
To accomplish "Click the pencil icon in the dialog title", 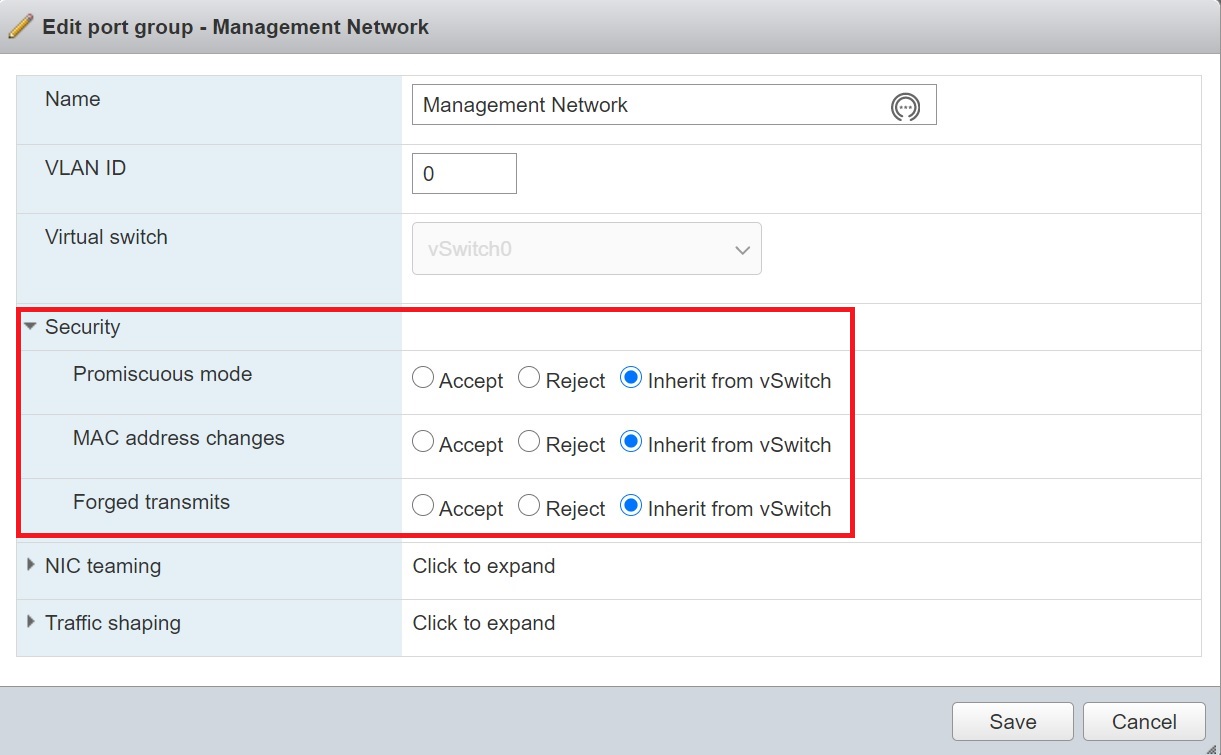I will 22,26.
